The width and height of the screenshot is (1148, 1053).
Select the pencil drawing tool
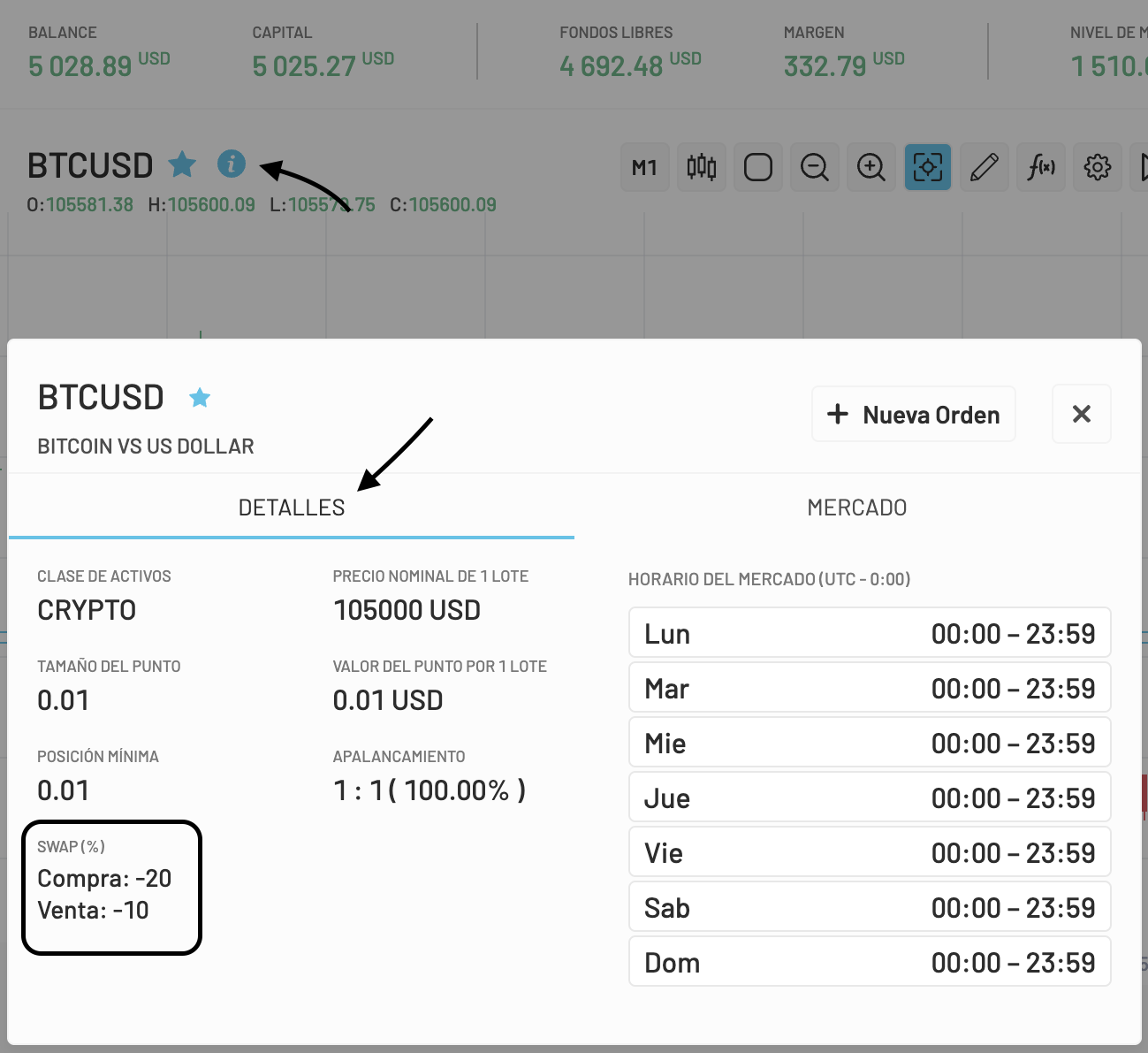tap(985, 167)
